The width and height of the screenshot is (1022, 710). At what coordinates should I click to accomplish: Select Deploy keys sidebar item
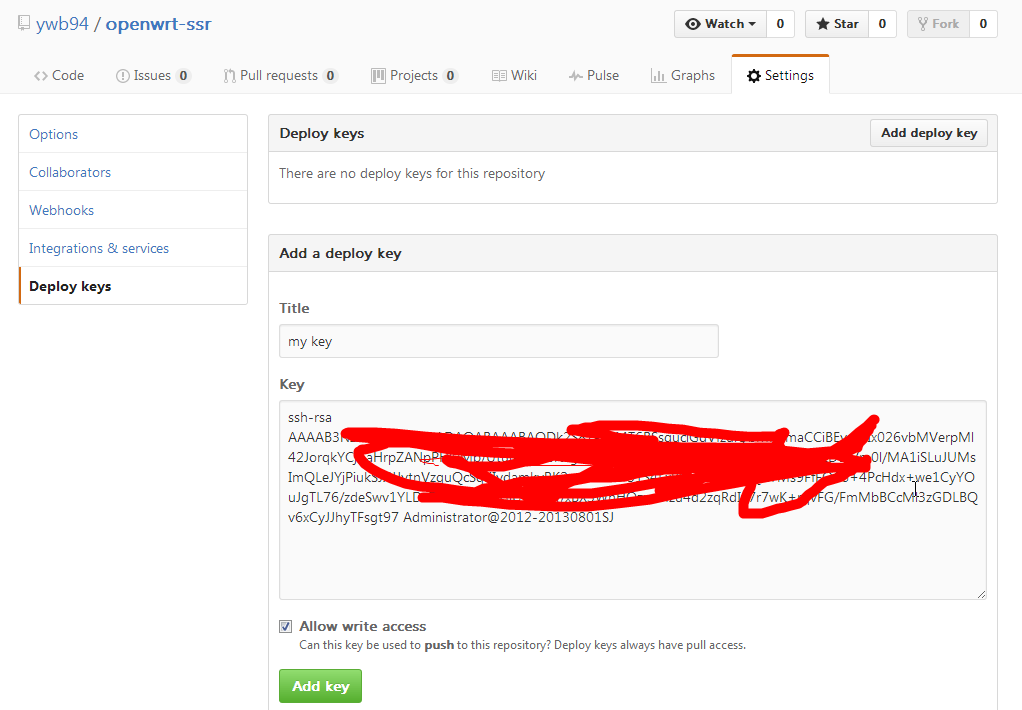133,286
